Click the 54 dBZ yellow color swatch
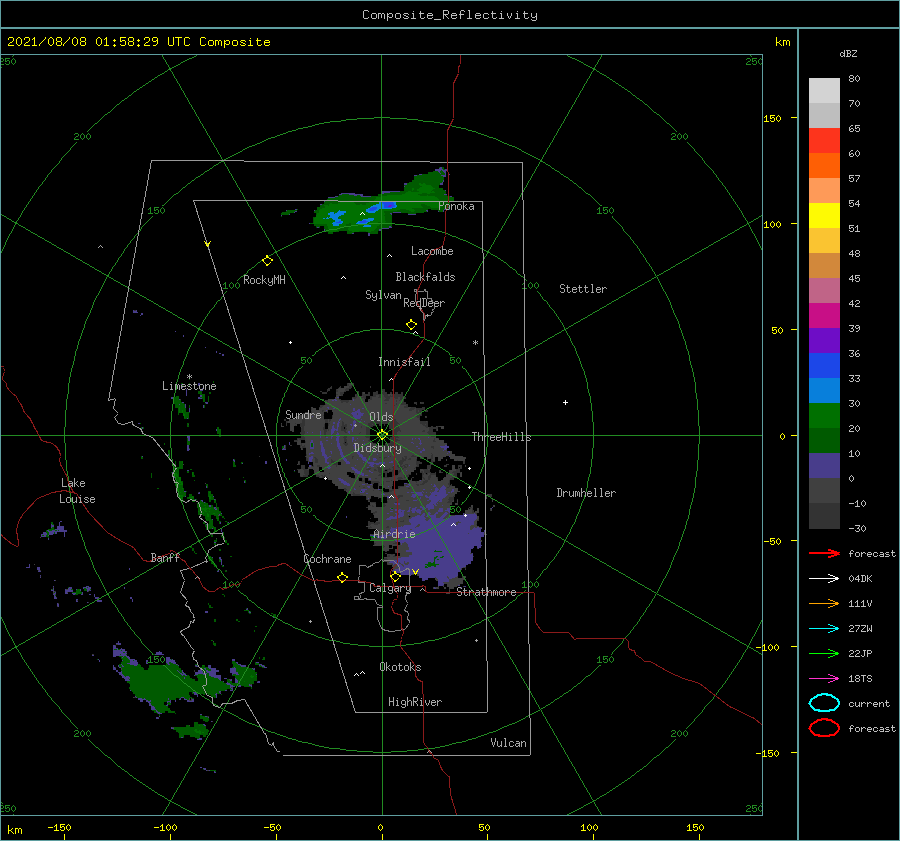 click(x=824, y=215)
